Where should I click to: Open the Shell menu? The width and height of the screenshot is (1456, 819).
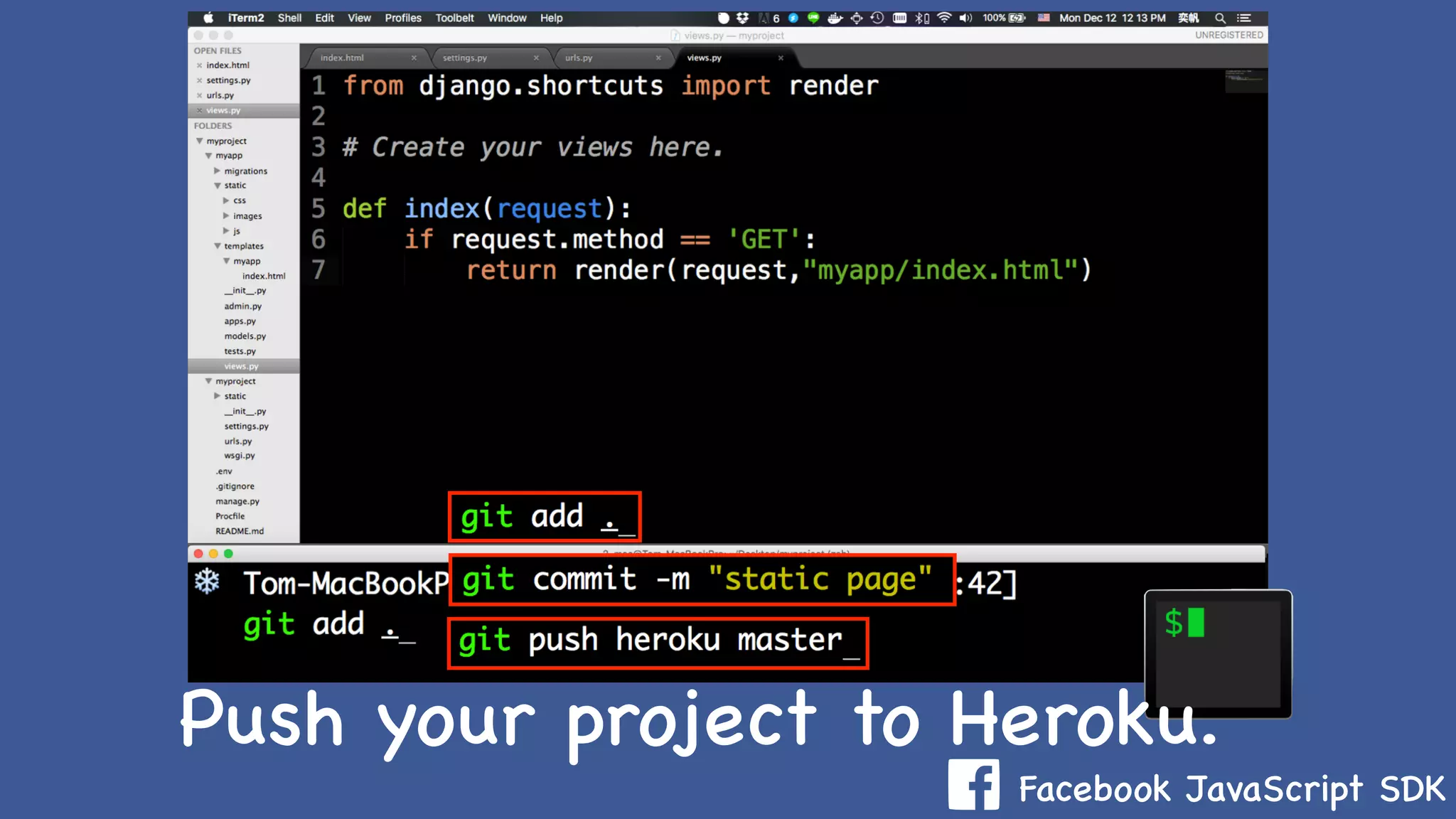pos(289,18)
